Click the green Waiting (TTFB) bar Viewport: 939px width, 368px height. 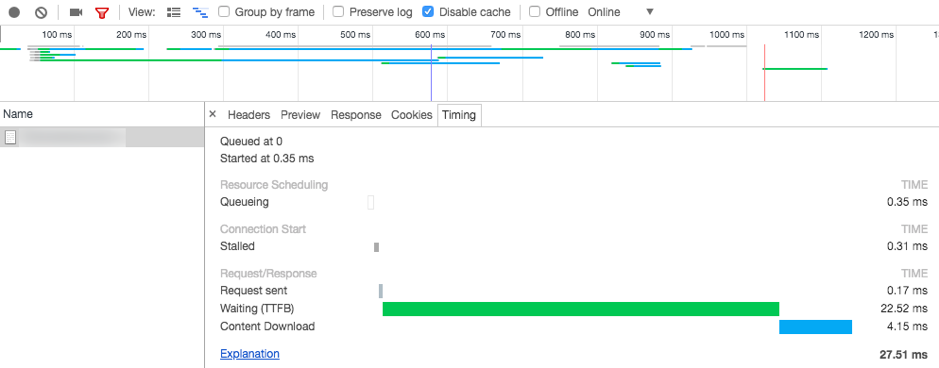coord(581,309)
